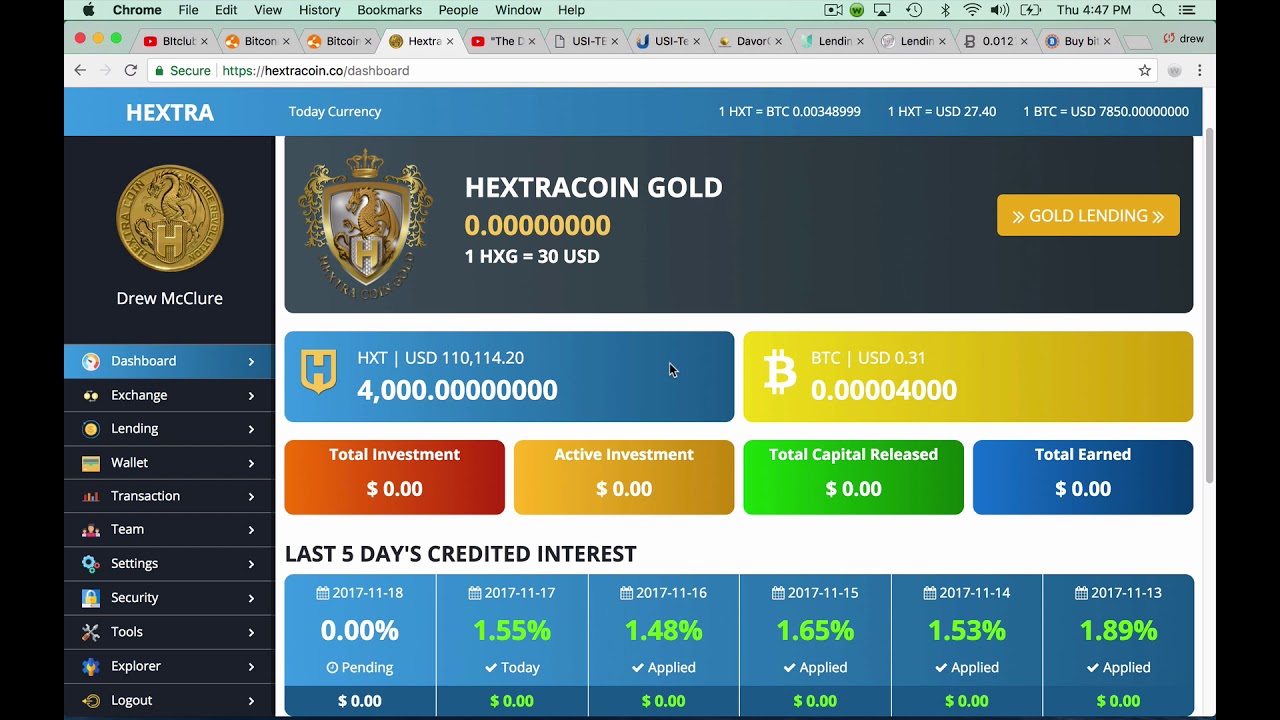Click the Lending coin icon
The width and height of the screenshot is (1280, 720).
(x=91, y=429)
